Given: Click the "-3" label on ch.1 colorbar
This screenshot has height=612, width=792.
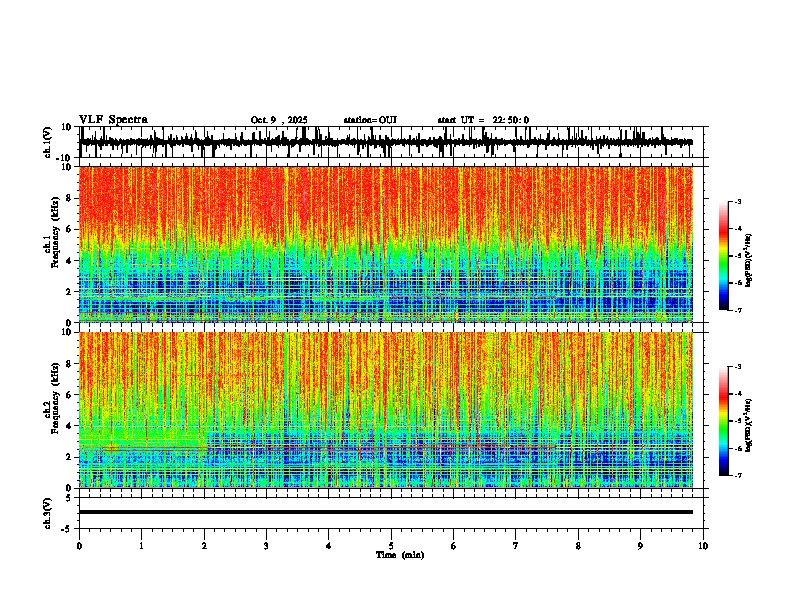Looking at the screenshot, I should [737, 201].
